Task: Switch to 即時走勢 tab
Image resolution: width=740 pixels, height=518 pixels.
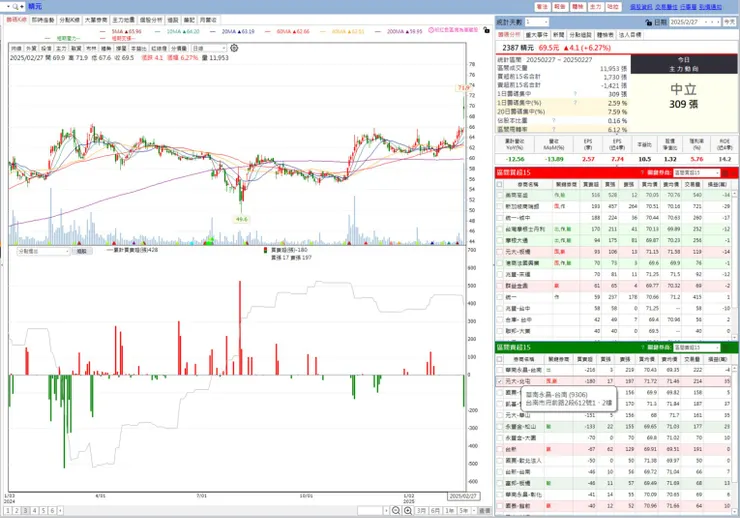Action: coord(43,20)
